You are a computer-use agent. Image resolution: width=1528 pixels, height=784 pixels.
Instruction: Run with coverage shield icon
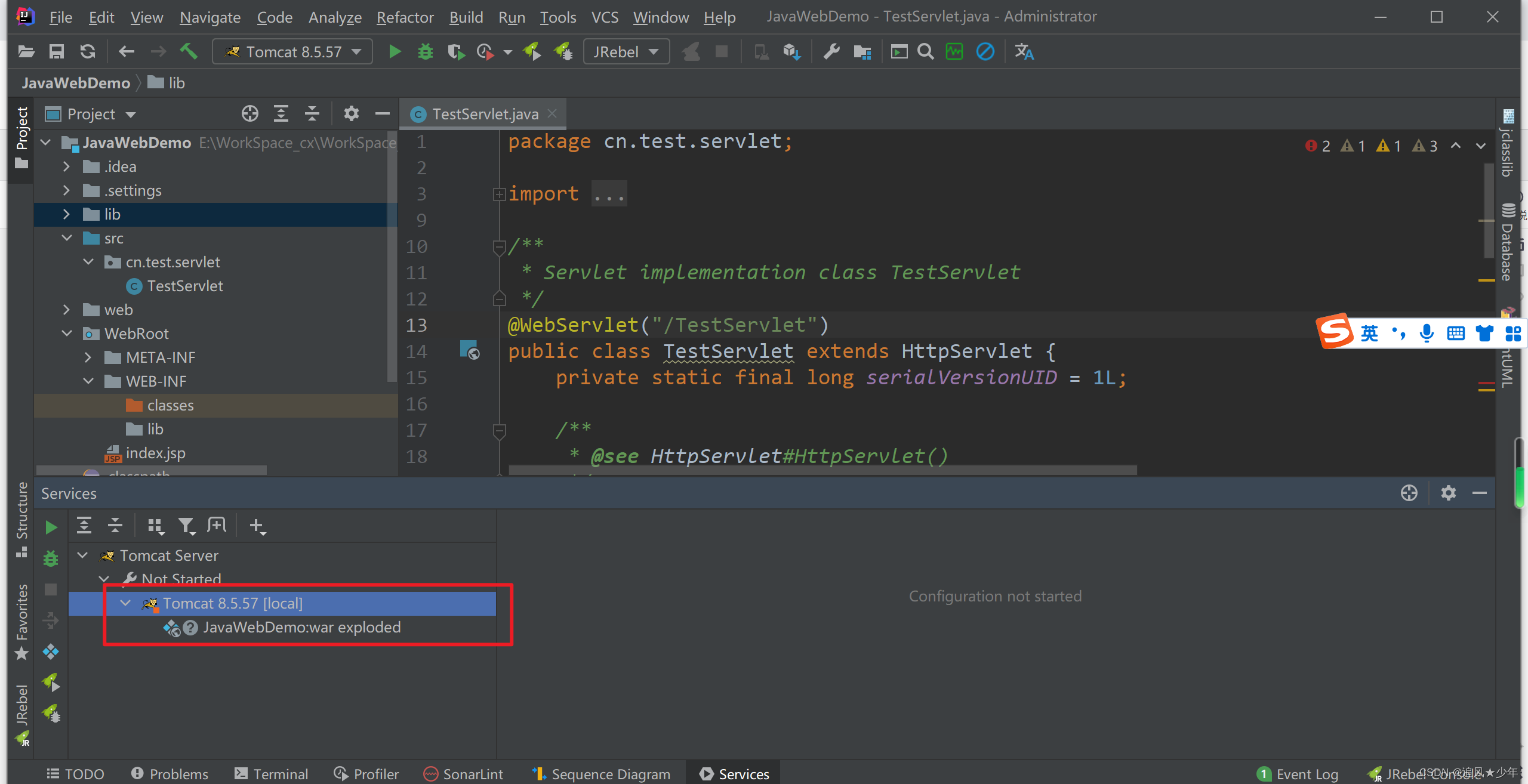pyautogui.click(x=456, y=52)
